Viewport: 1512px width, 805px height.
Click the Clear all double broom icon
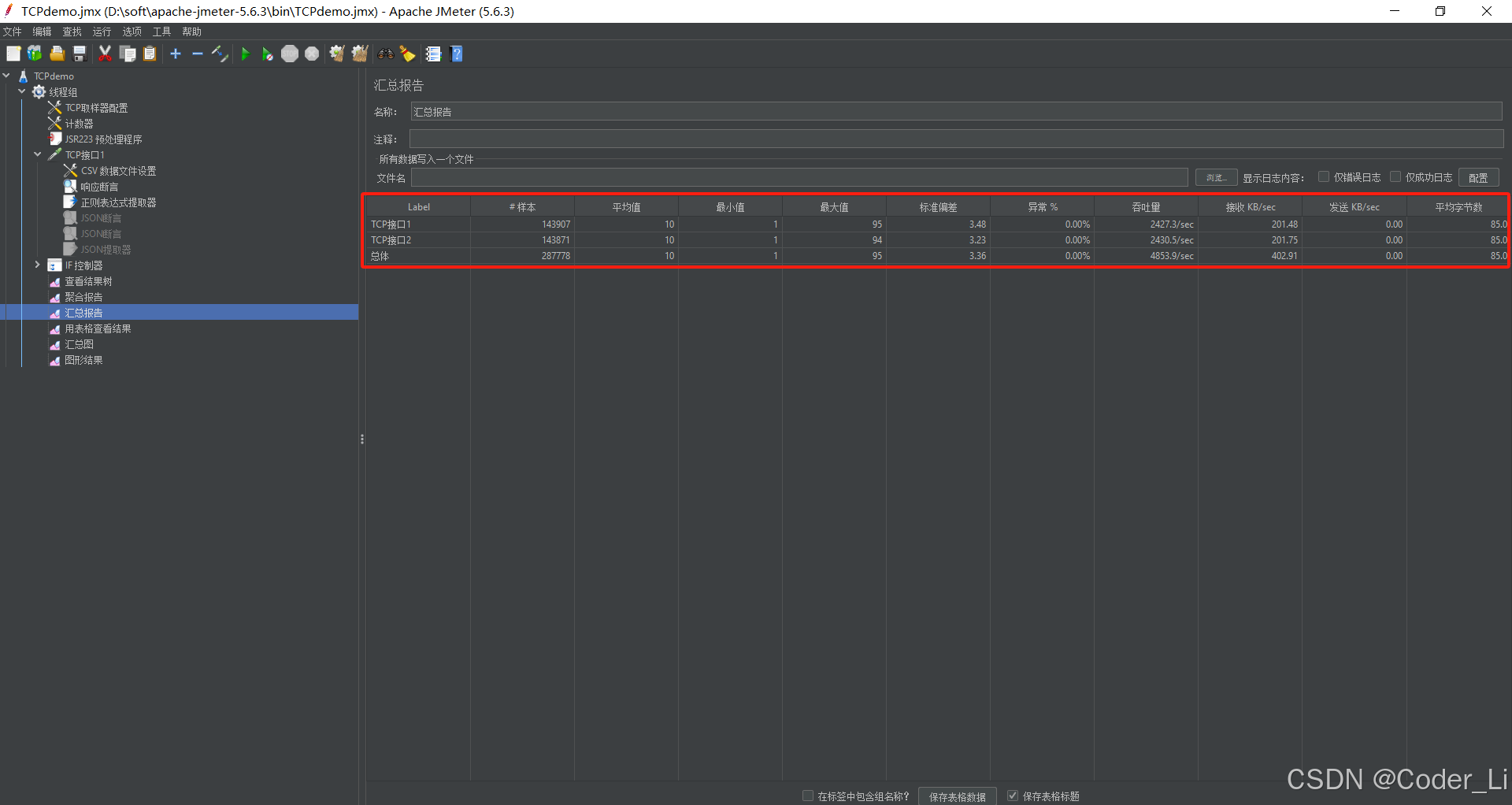tap(360, 54)
